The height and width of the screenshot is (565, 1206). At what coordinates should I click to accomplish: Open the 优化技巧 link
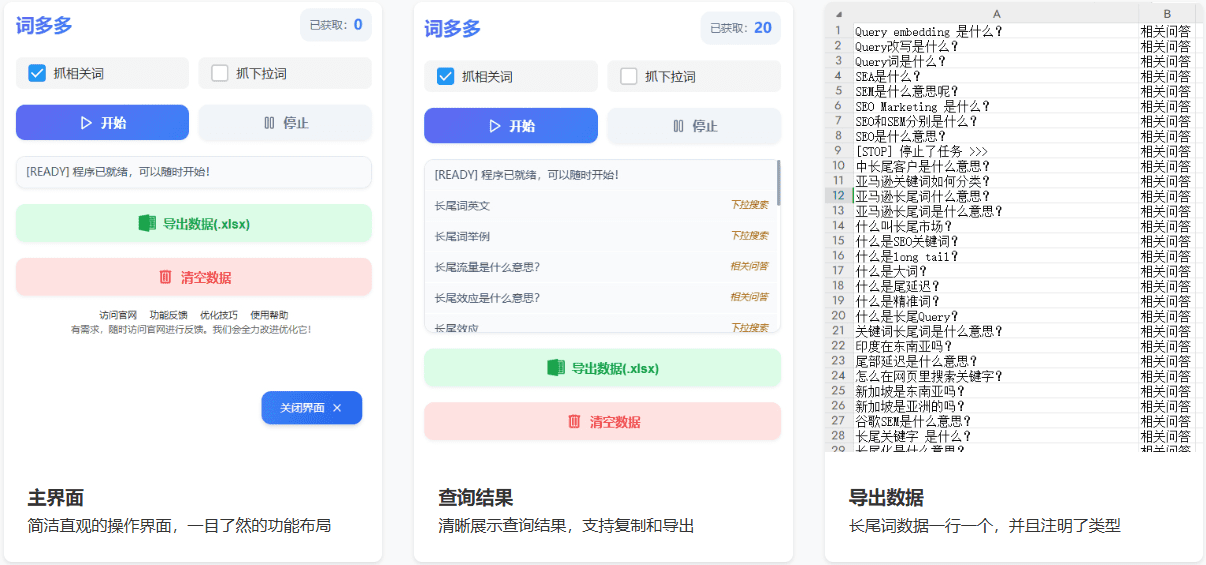pos(219,315)
